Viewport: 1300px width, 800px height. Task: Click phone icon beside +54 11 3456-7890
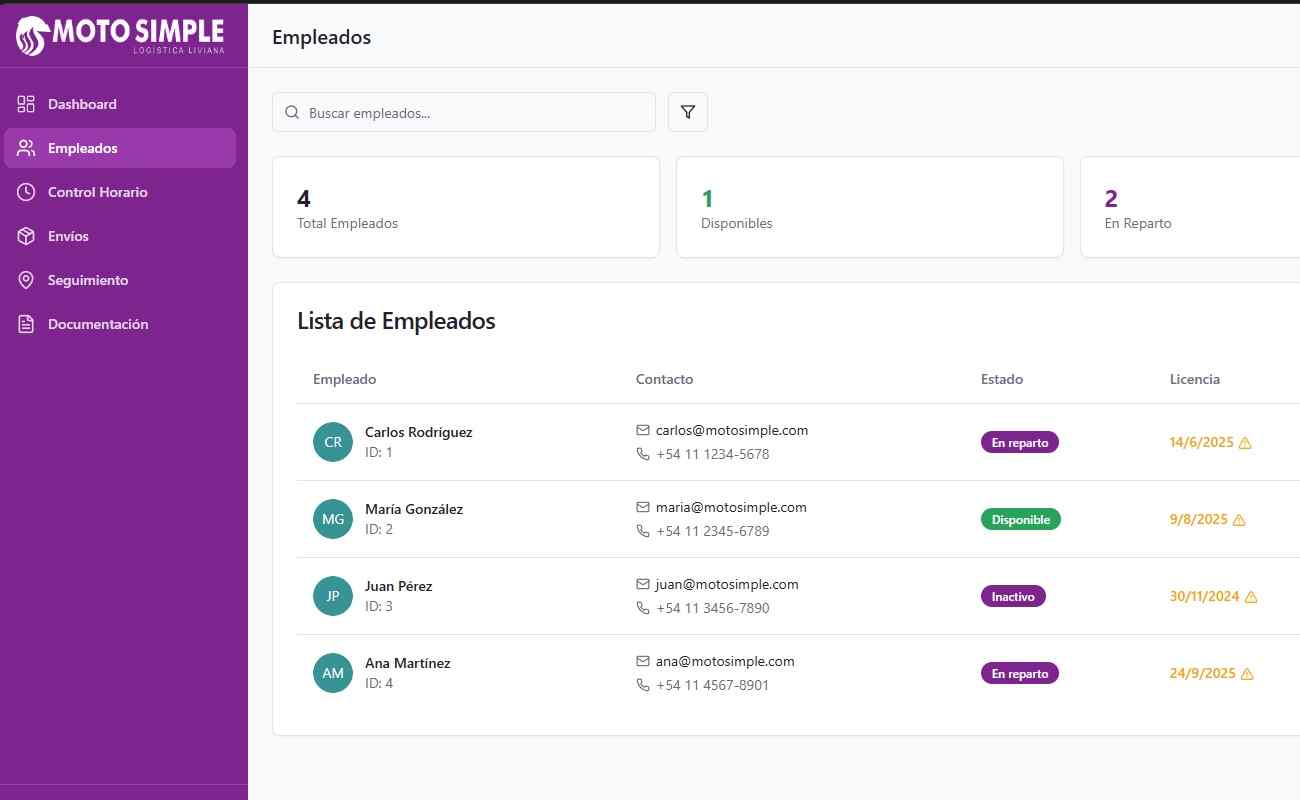click(643, 608)
